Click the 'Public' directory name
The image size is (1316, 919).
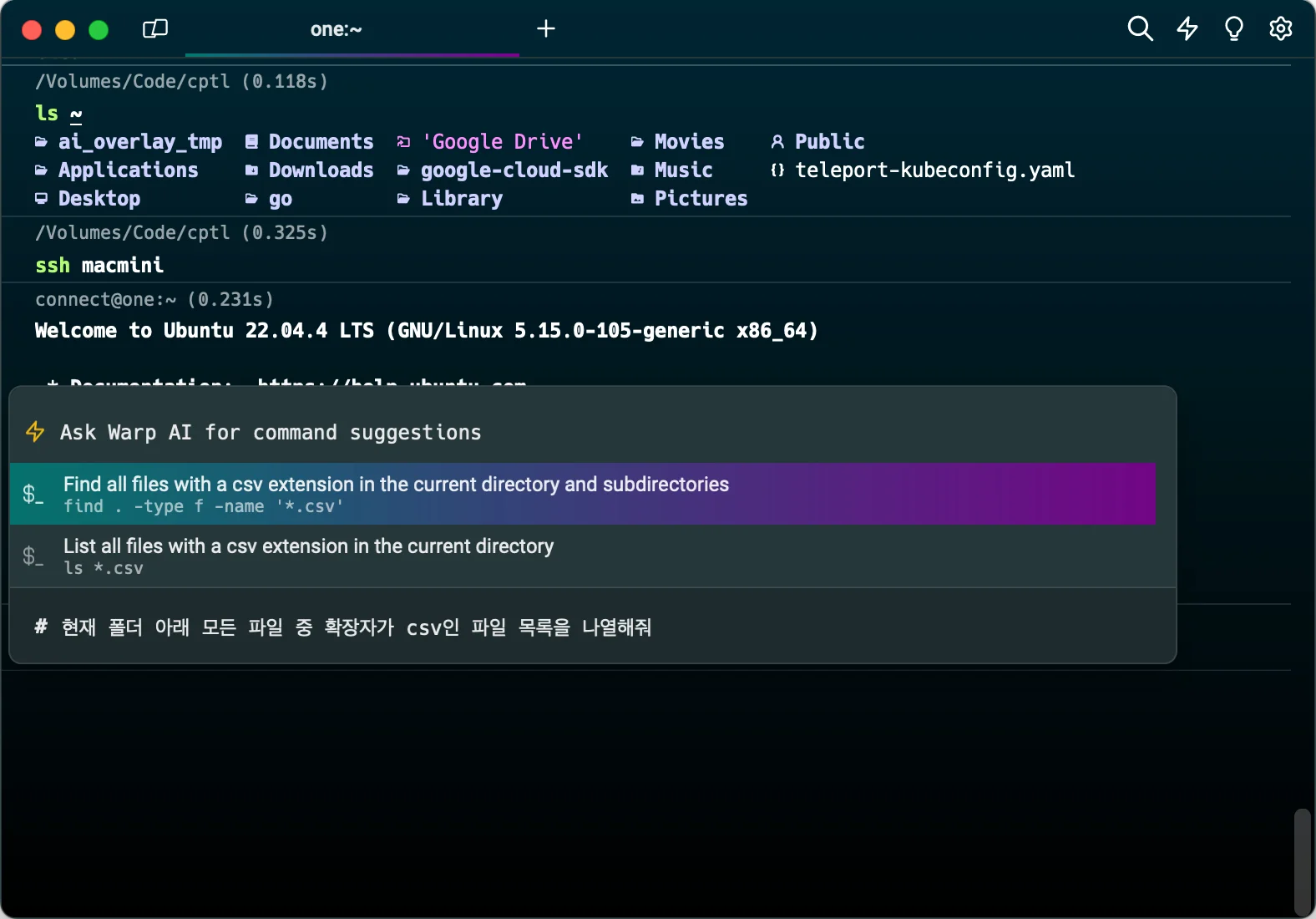[x=830, y=142]
